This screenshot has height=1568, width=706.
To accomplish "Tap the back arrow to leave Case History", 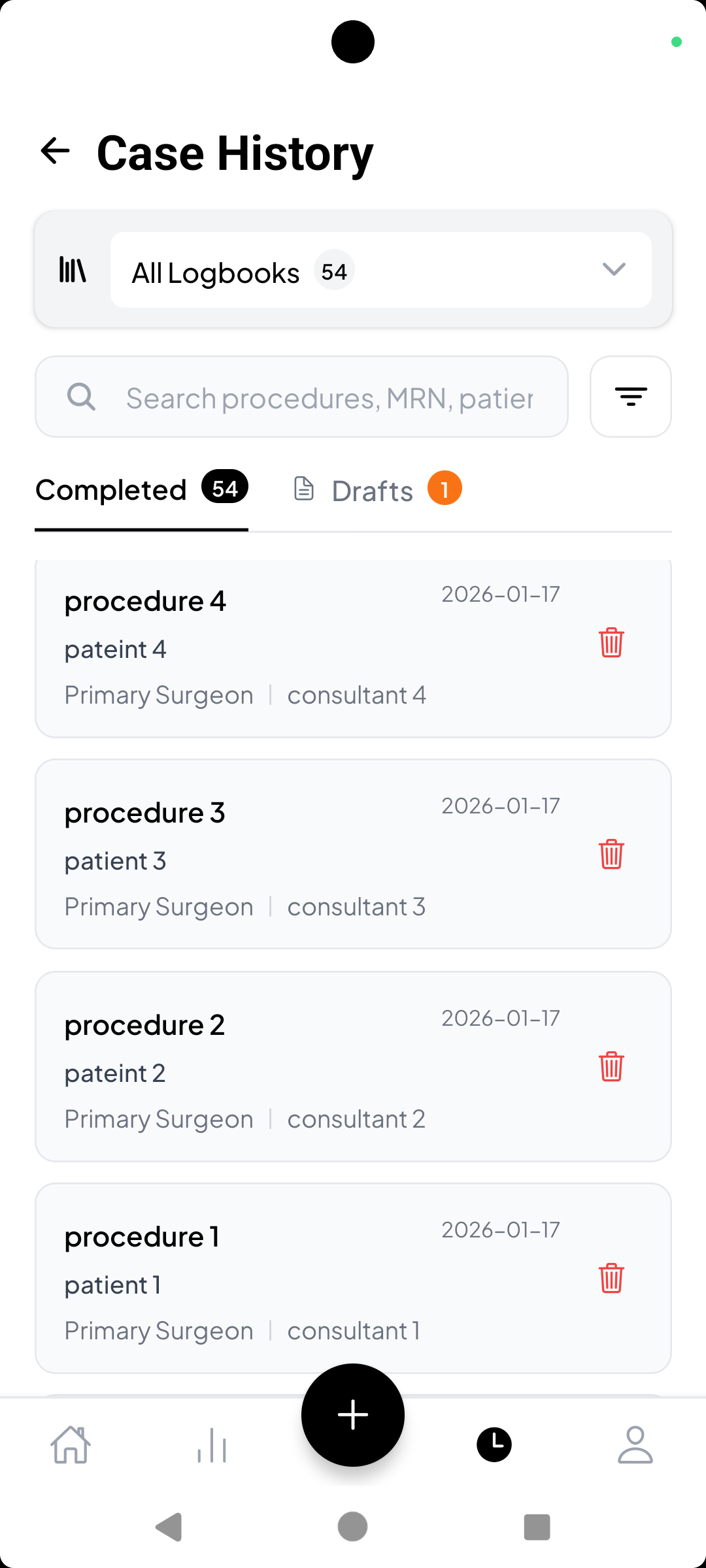I will (x=55, y=151).
